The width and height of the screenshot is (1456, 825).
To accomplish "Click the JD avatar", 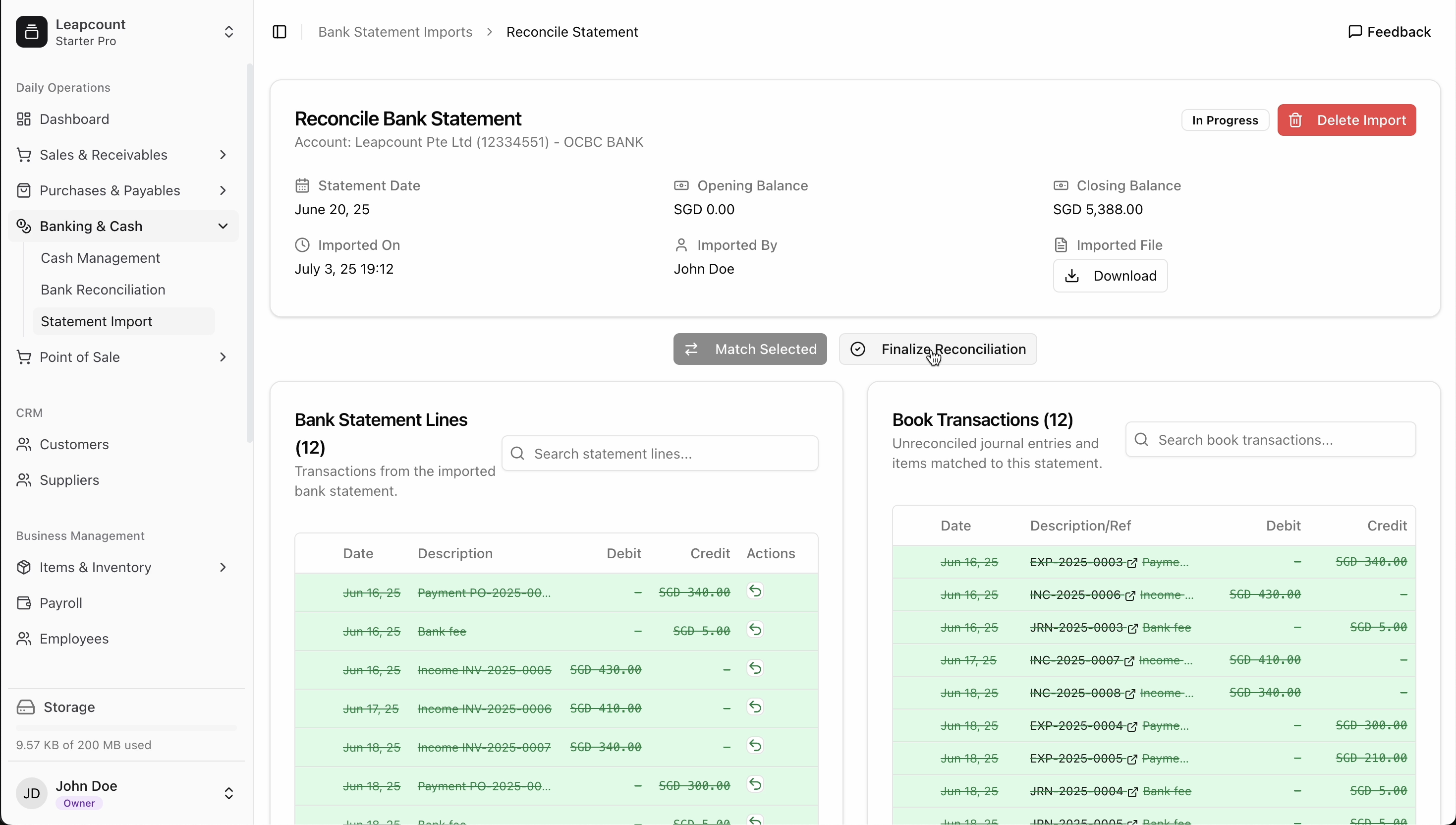I will (32, 793).
